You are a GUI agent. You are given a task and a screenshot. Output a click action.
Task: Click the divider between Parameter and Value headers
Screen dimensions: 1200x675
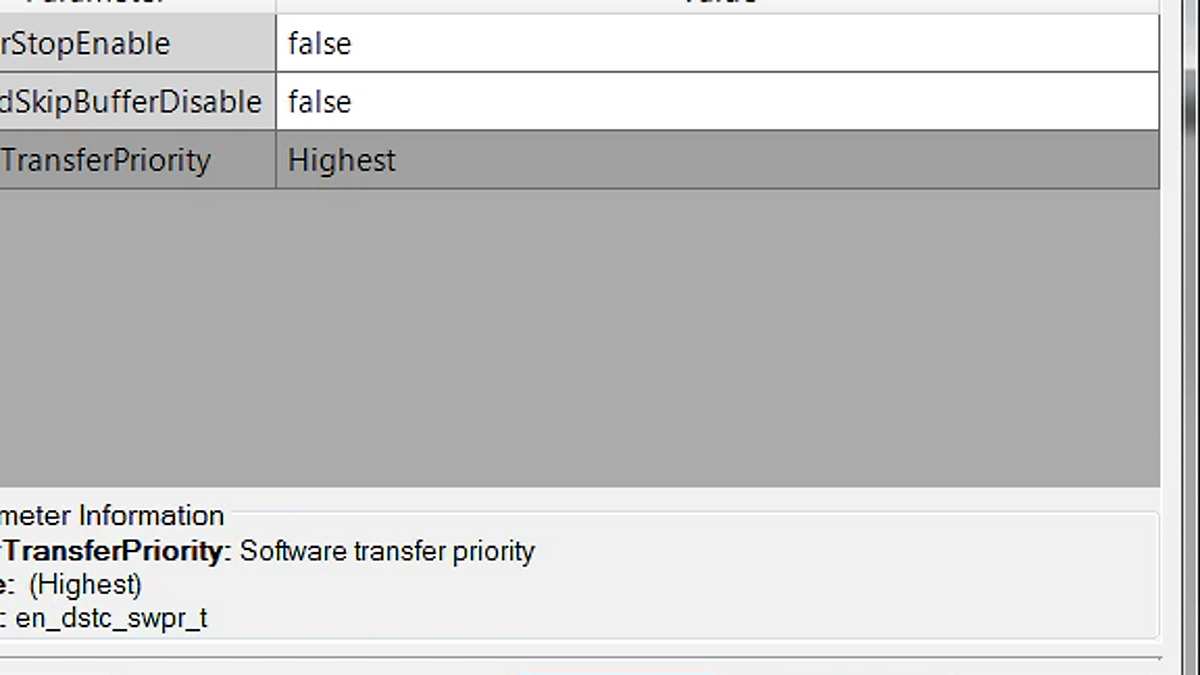pos(276,5)
